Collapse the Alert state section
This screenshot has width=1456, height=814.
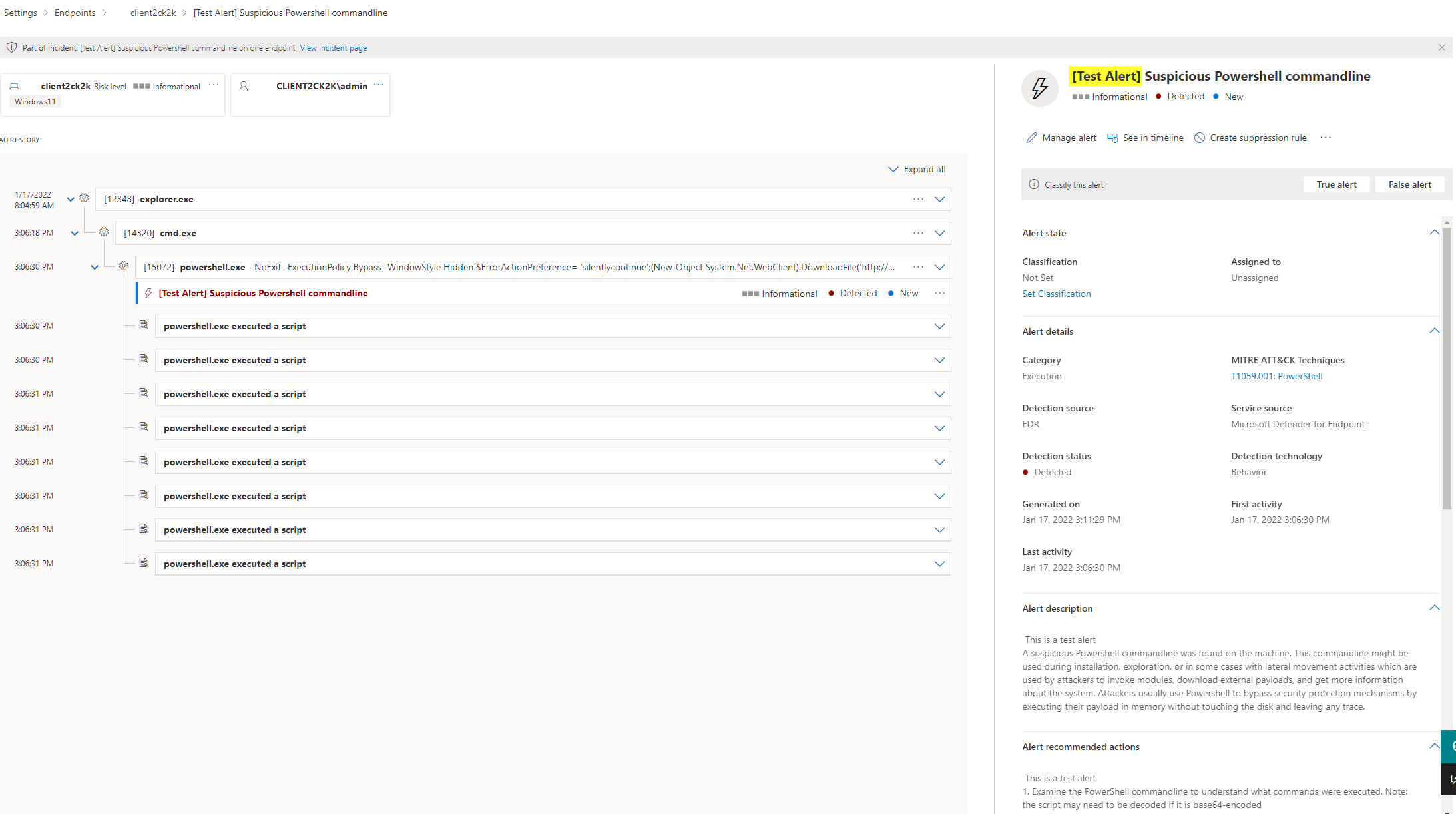tap(1434, 233)
